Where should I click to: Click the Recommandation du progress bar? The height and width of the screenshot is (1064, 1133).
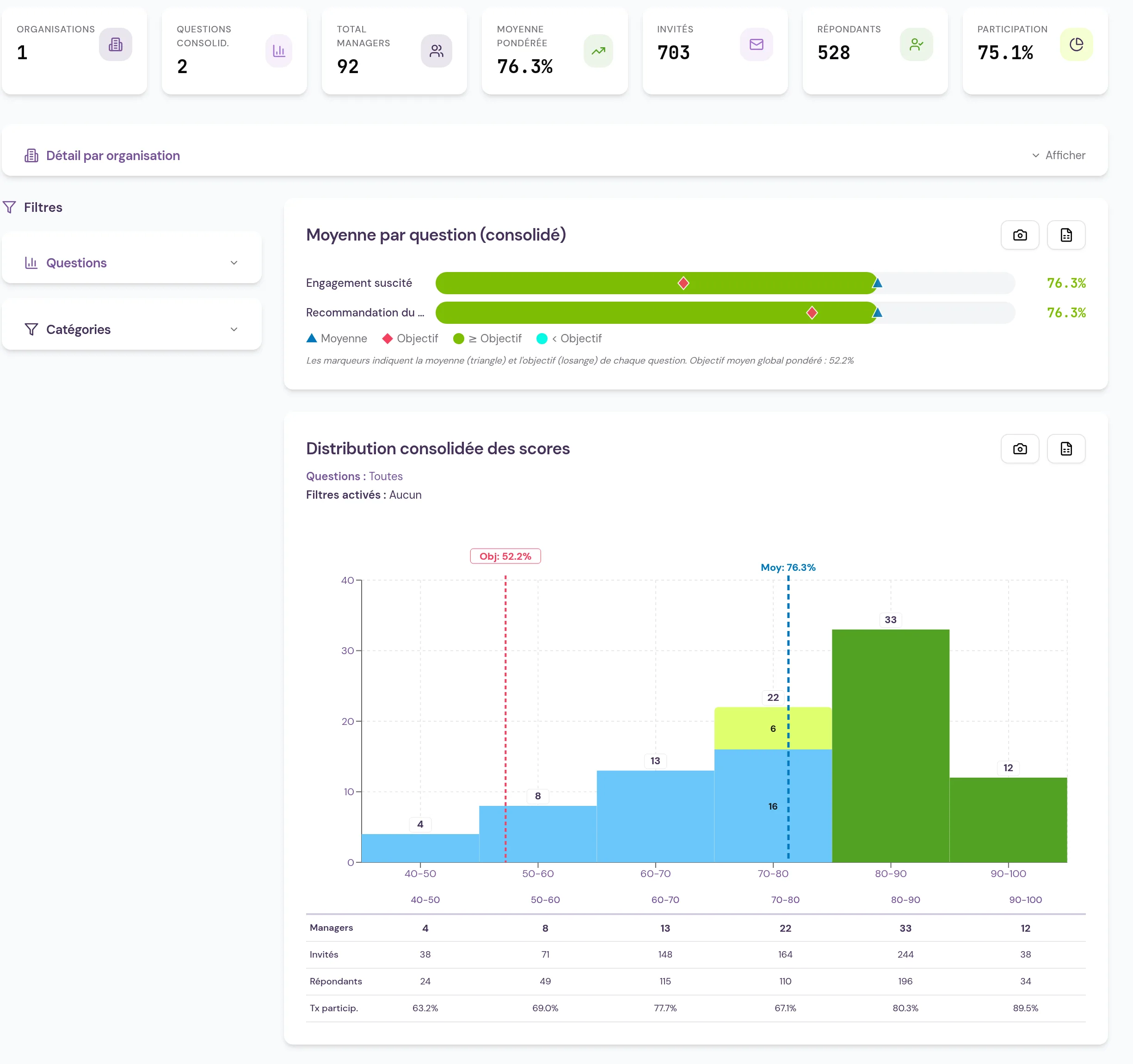pyautogui.click(x=725, y=312)
